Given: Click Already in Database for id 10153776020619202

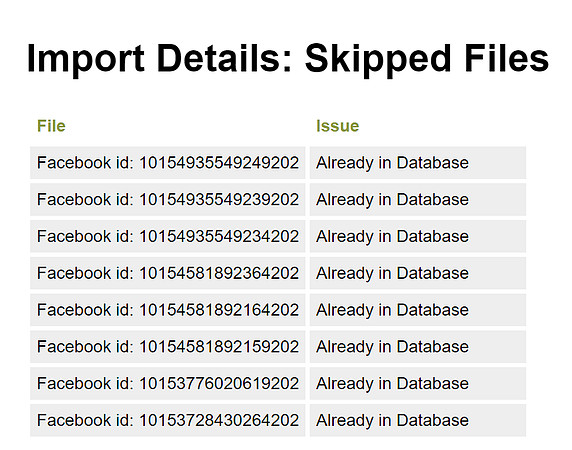Looking at the screenshot, I should (418, 384).
